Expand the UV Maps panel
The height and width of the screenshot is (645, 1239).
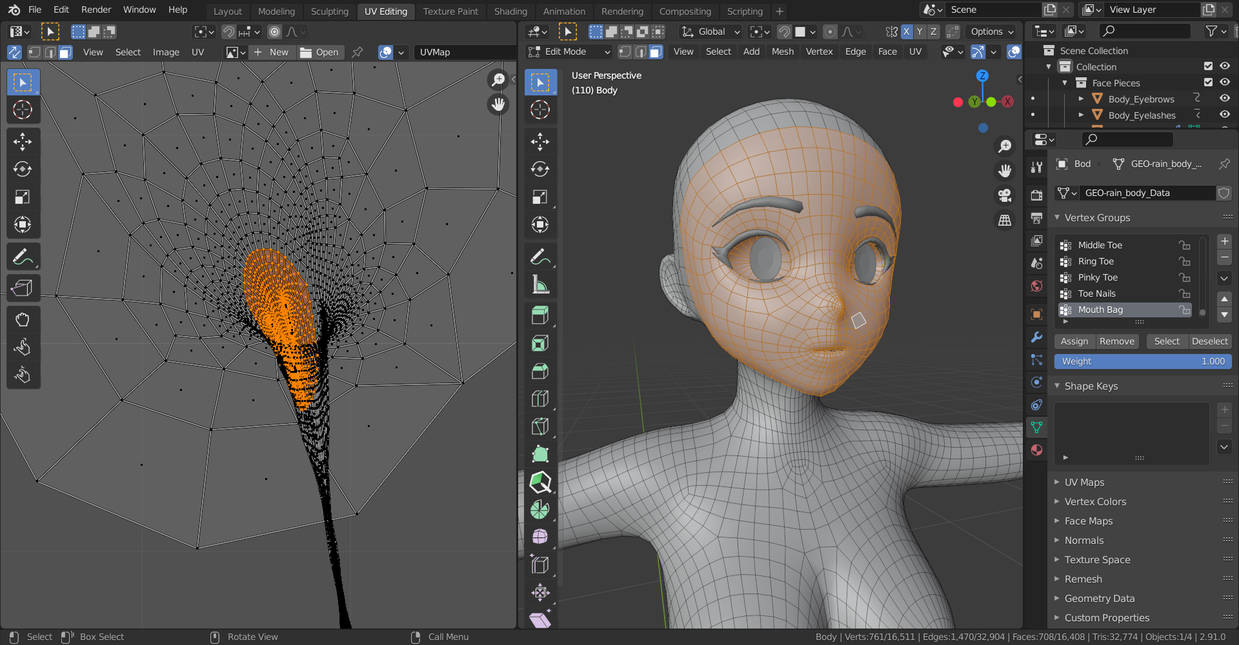coord(1084,482)
